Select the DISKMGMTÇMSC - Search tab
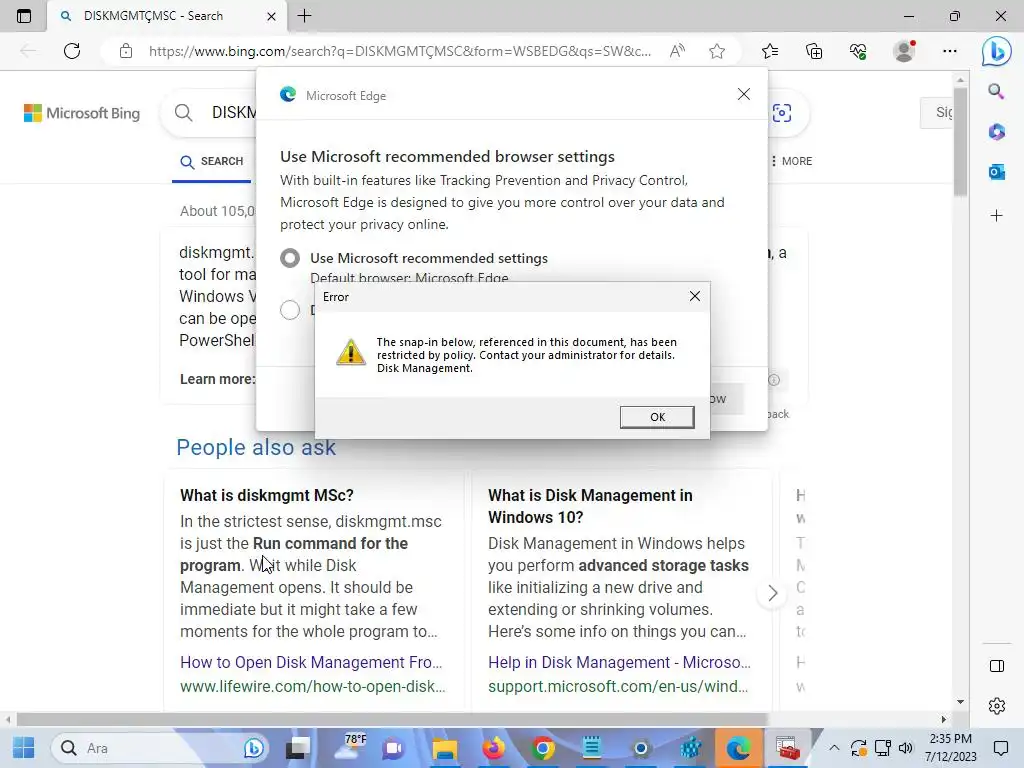 167,16
